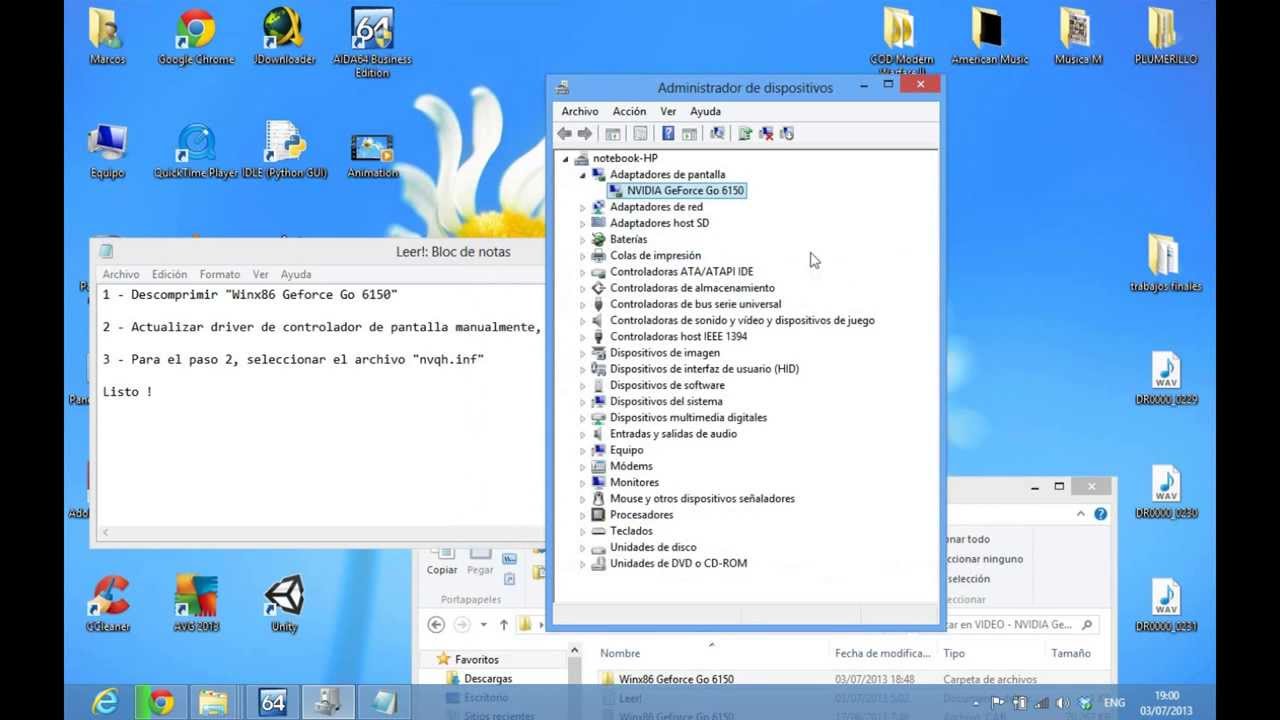Click Copiar button in Explorer ribbon
The image size is (1280, 720).
[x=442, y=560]
